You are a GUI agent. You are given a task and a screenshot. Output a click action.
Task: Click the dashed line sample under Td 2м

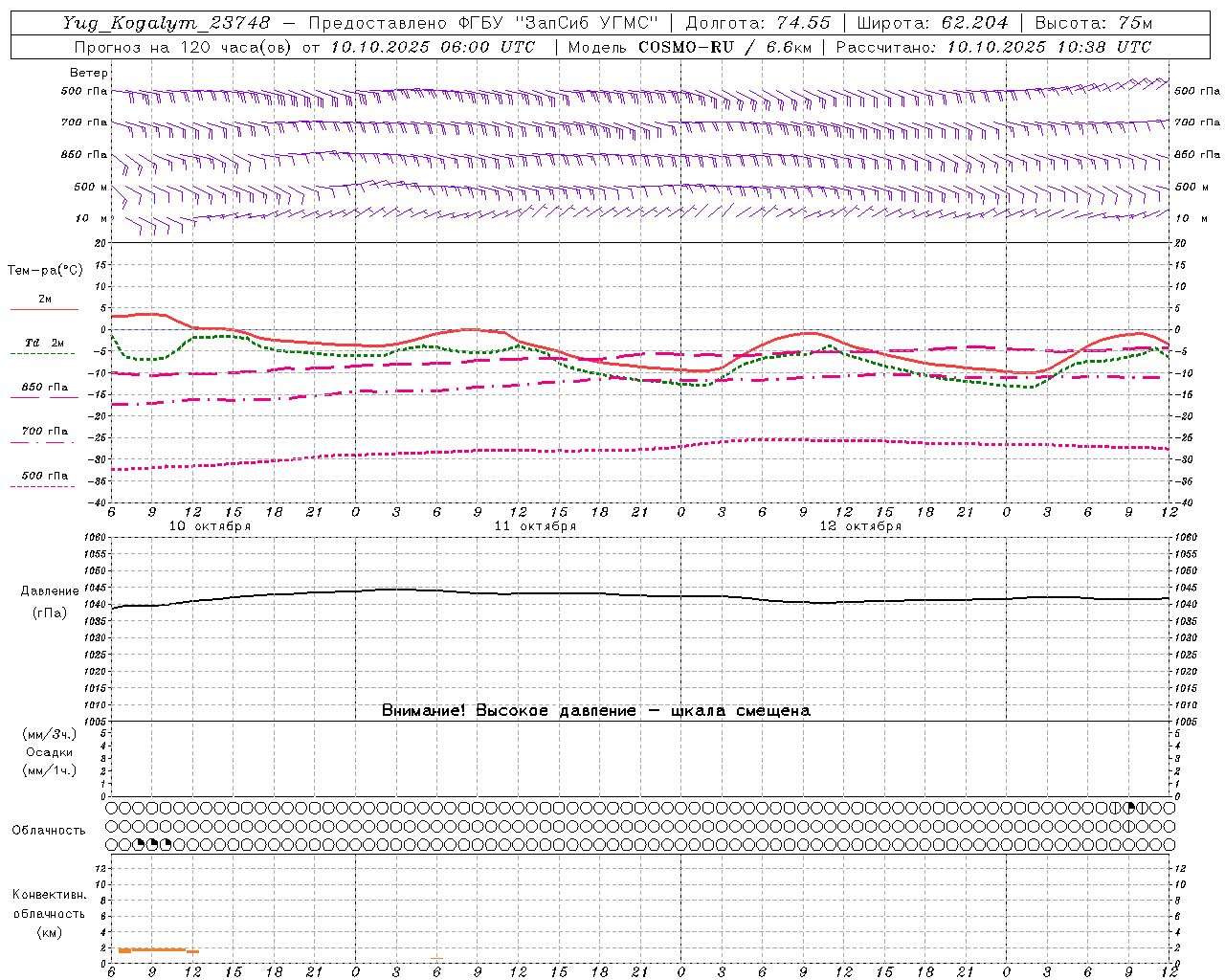[43, 353]
